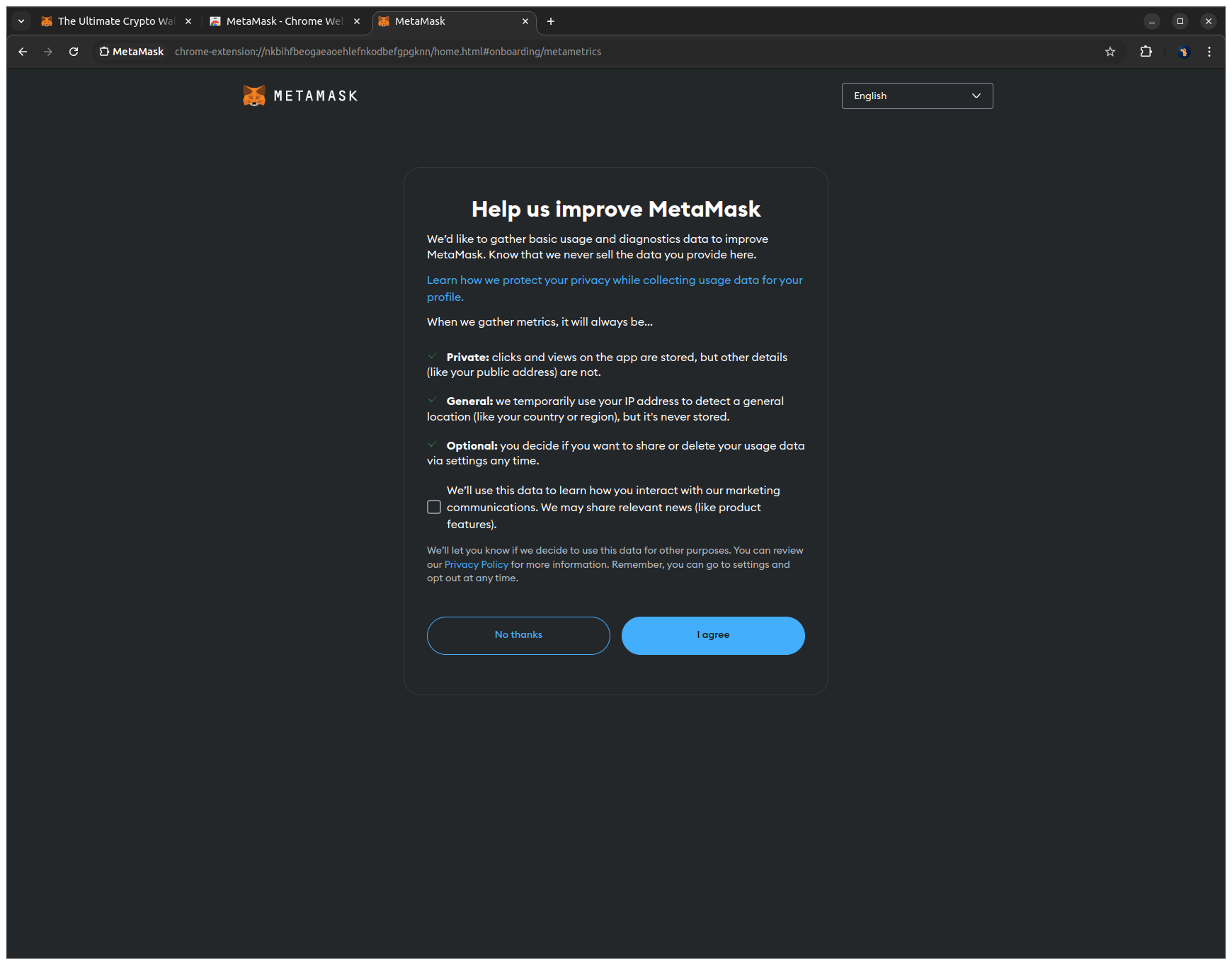The image size is (1232, 965).
Task: Close the active MetaMask tab
Action: (x=525, y=21)
